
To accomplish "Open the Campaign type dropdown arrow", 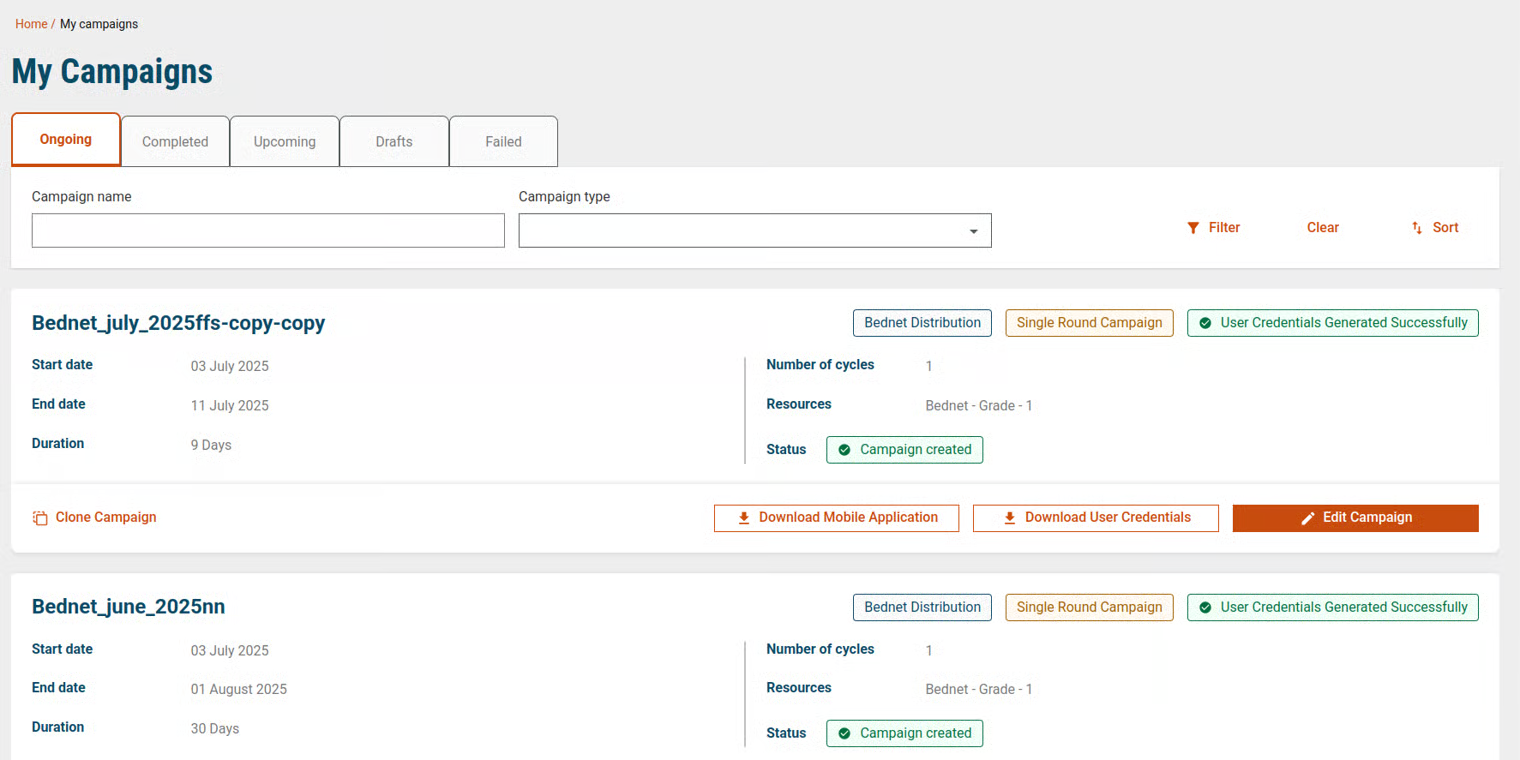I will point(973,231).
